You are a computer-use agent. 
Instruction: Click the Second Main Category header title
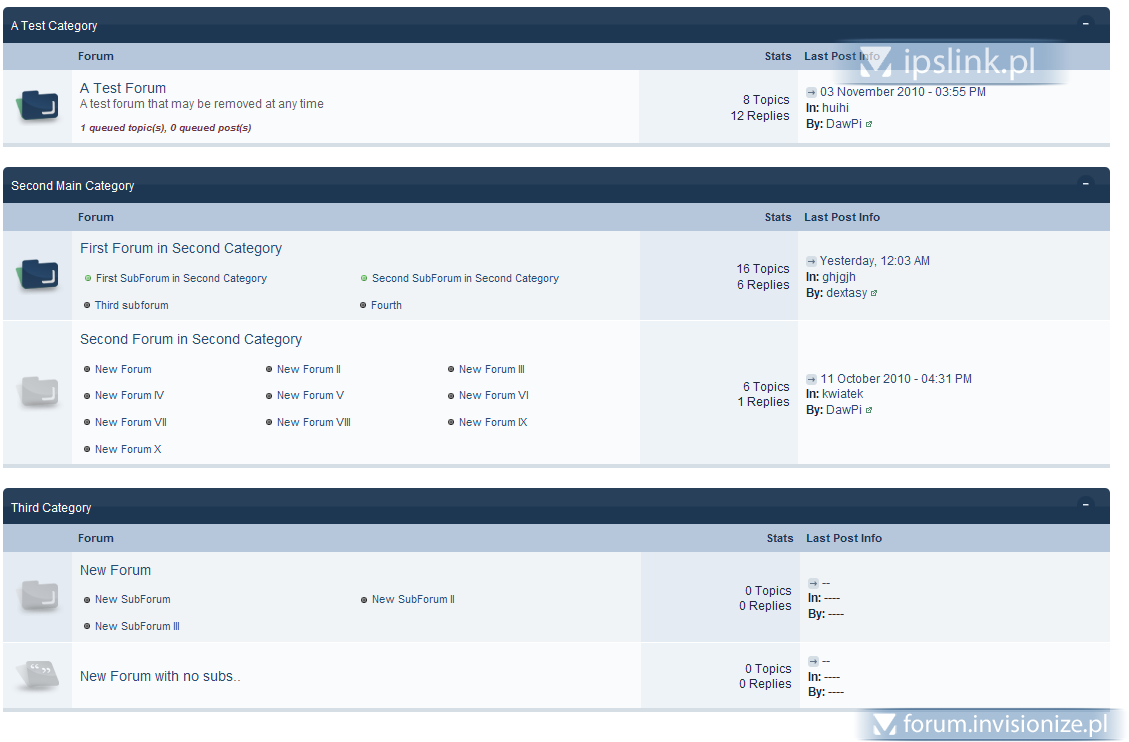coord(72,186)
